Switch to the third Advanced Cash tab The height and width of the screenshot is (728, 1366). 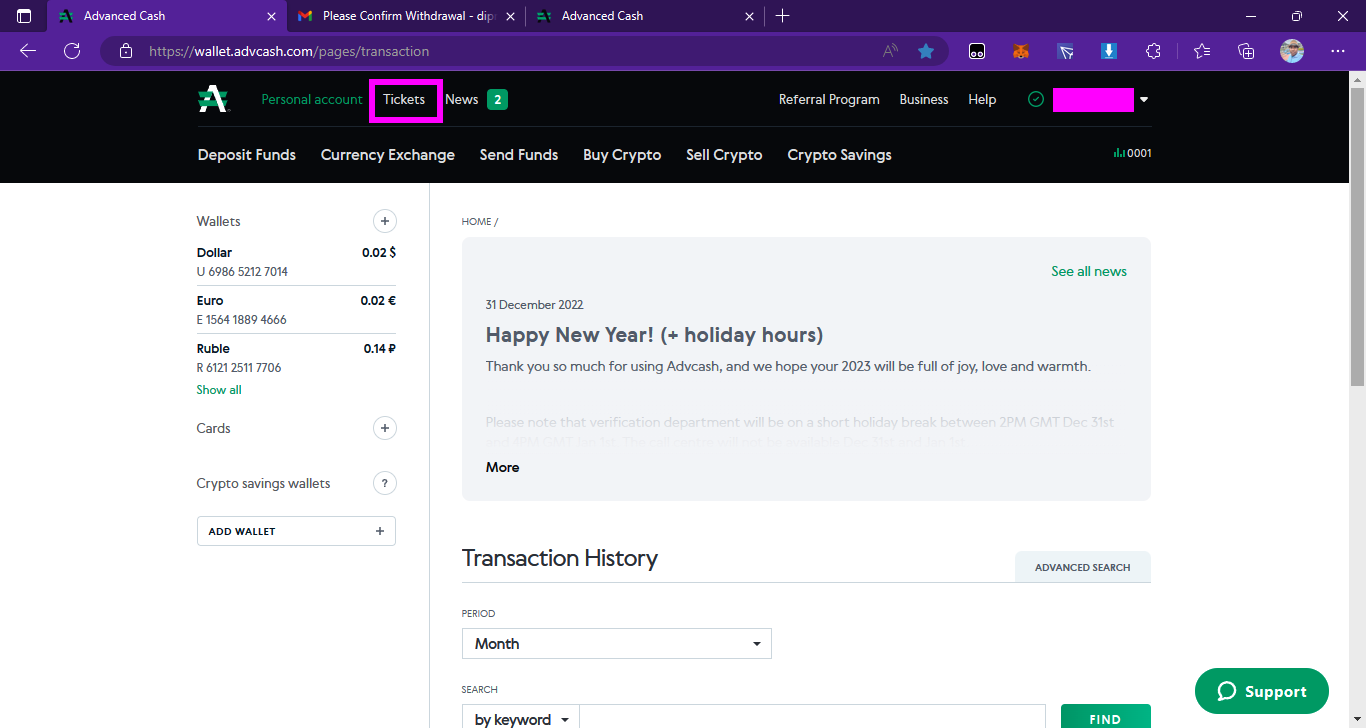point(646,16)
